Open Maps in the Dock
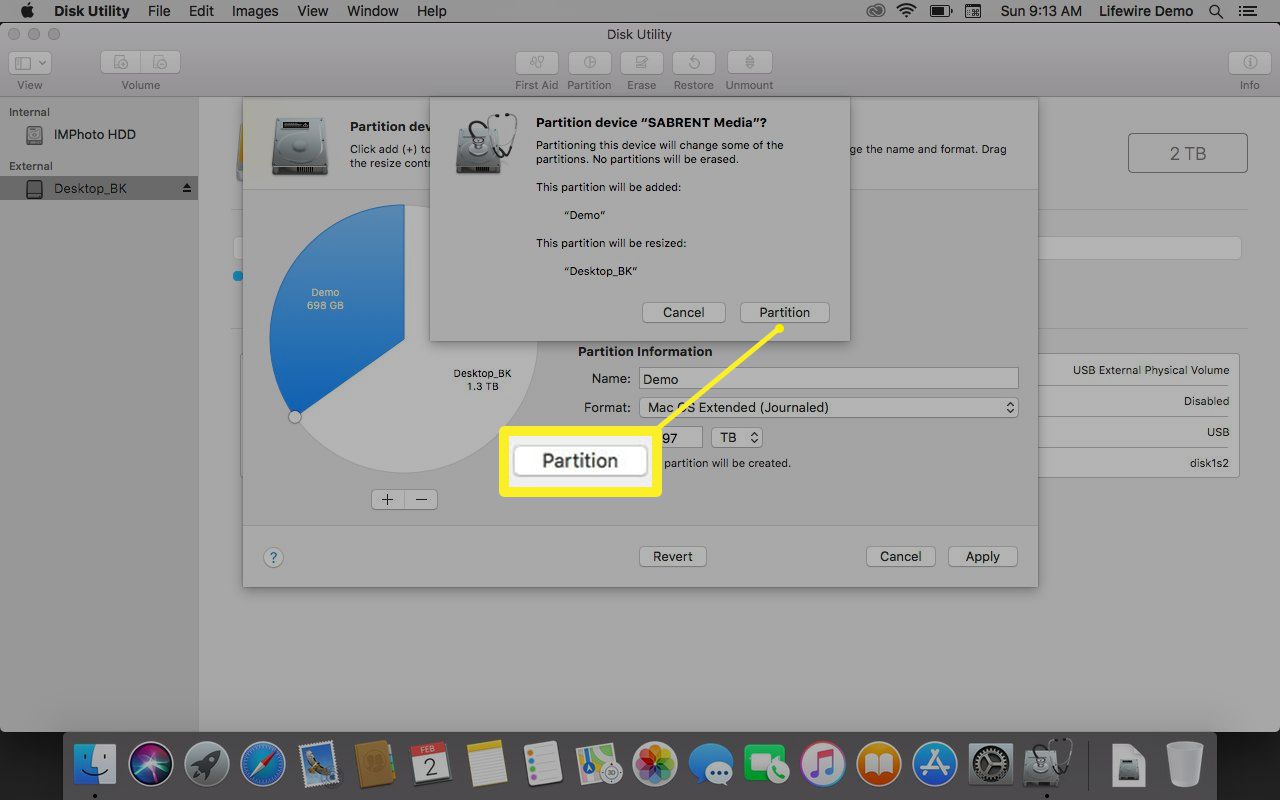Image resolution: width=1280 pixels, height=800 pixels. click(599, 765)
